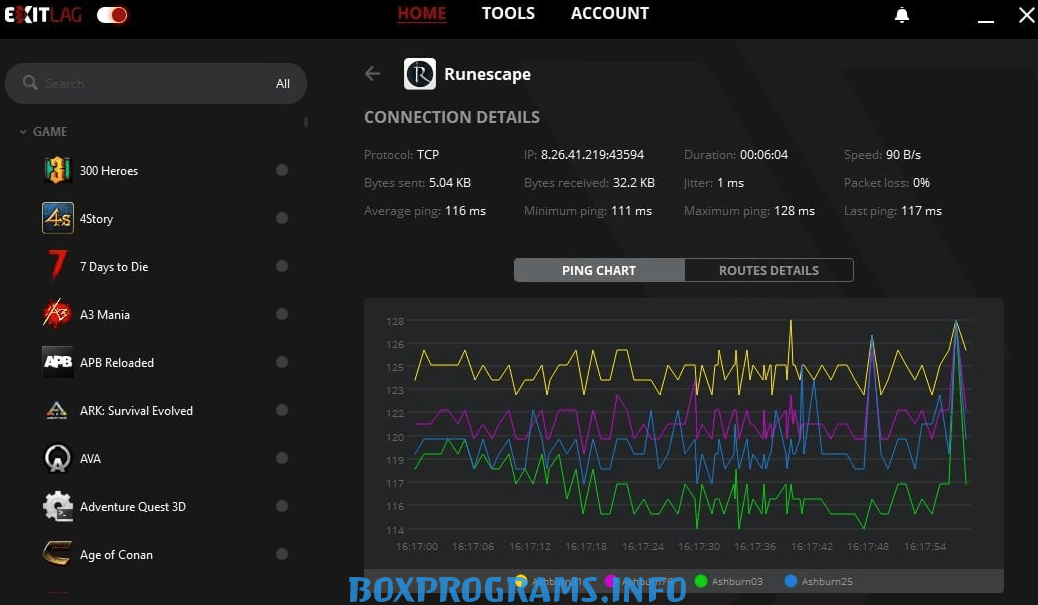Click Duration value 00:06:04
The image size is (1038, 605).
pos(764,154)
